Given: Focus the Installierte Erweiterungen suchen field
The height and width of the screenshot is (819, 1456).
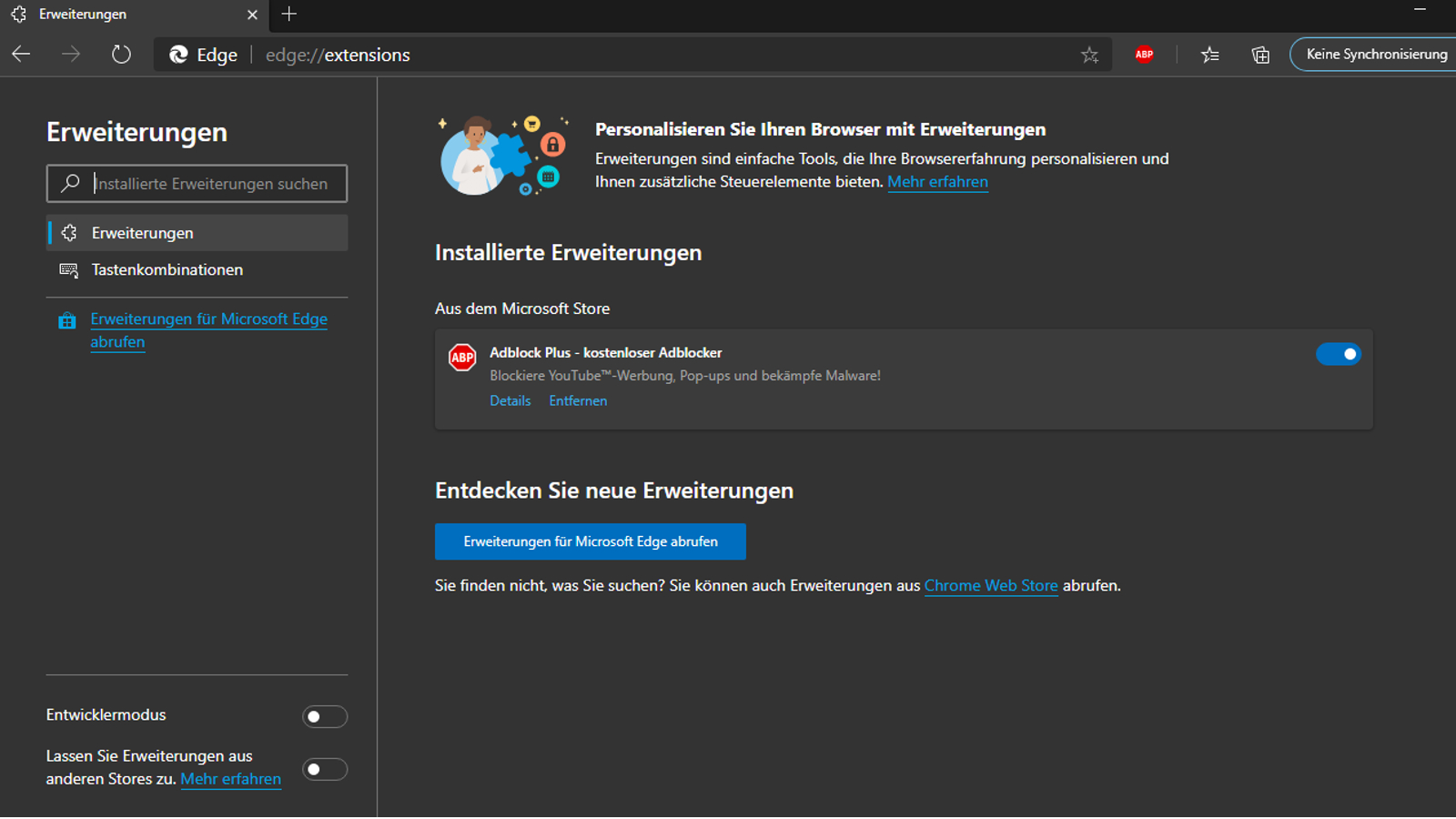Looking at the screenshot, I should pos(197,183).
